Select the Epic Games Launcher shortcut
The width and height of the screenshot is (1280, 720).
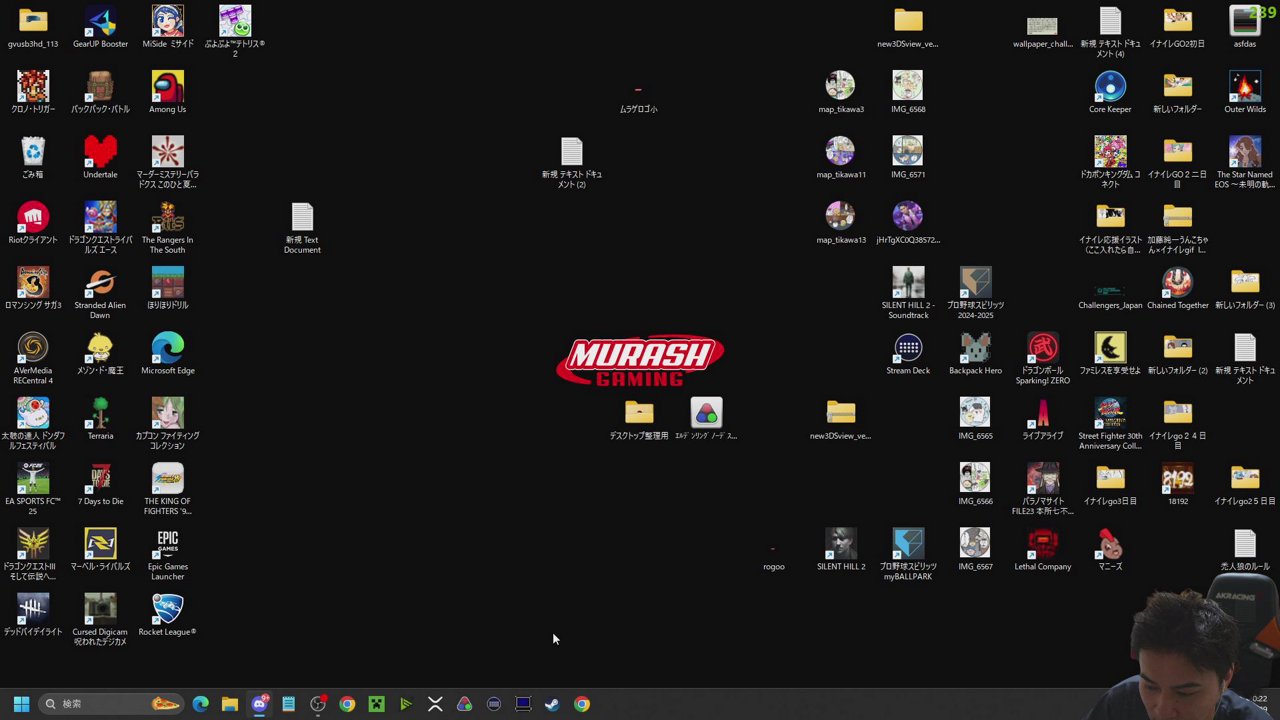click(167, 546)
